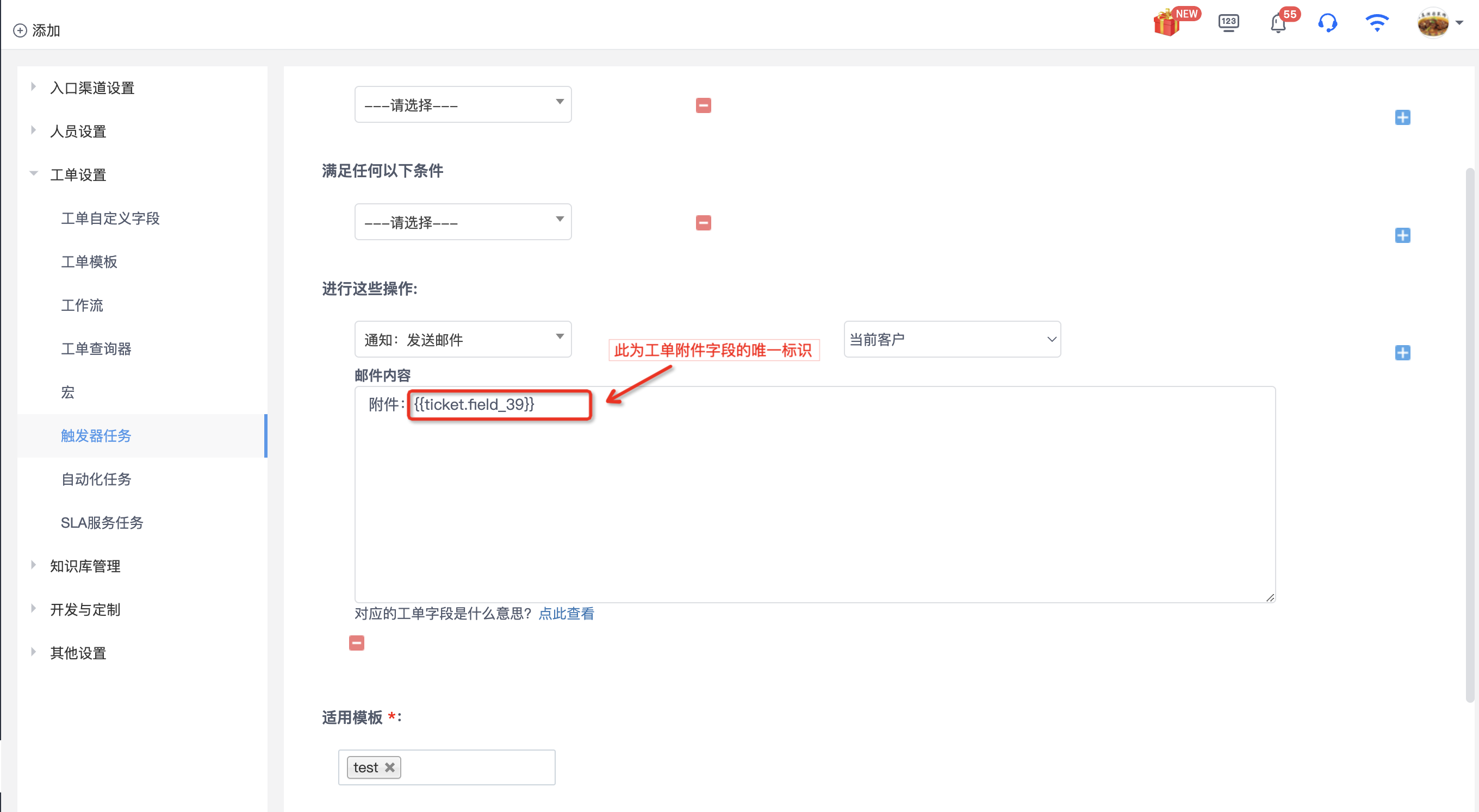The image size is (1479, 812).
Task: Remove the test template tag
Action: coord(390,767)
